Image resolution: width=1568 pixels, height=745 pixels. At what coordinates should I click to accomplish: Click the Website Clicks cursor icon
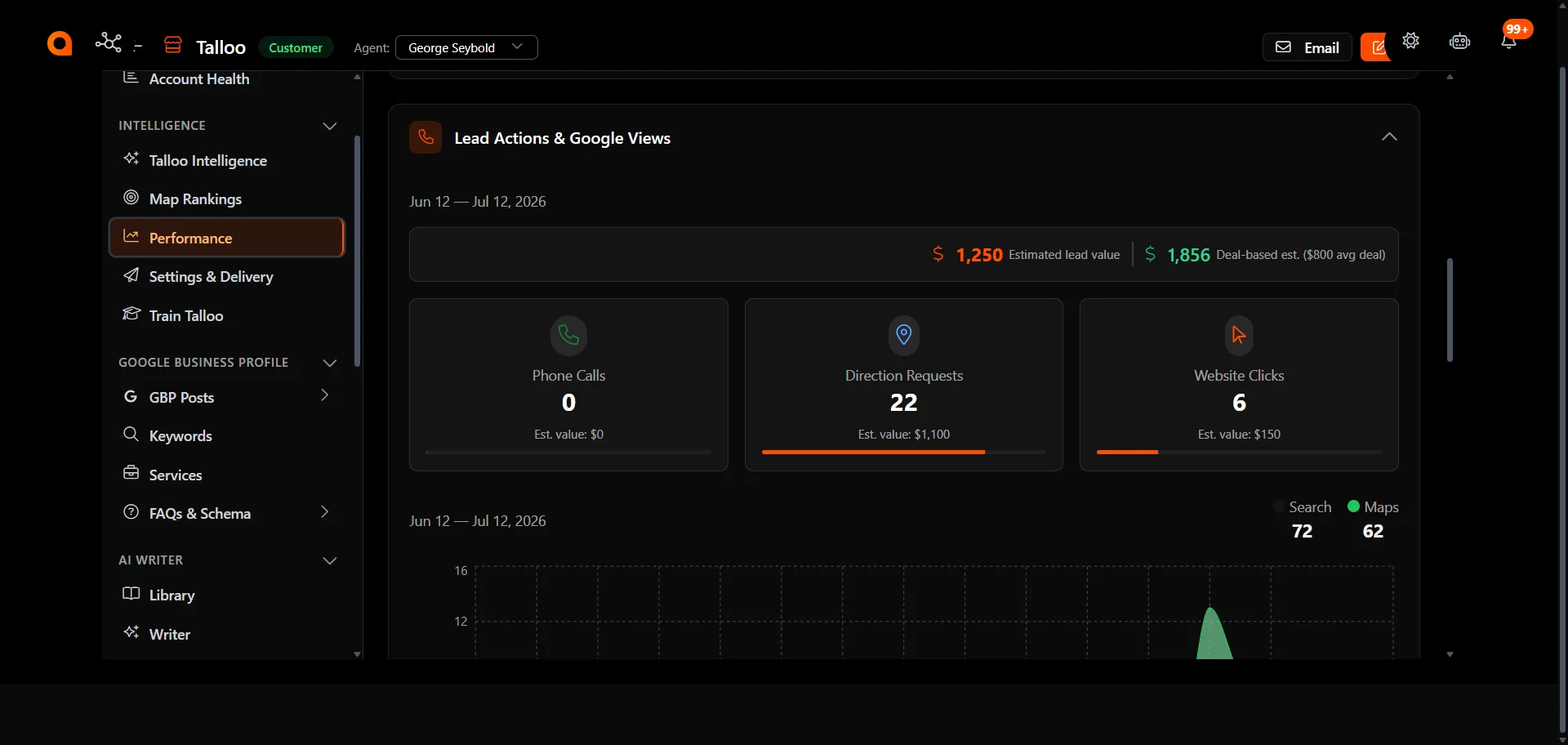pos(1239,335)
